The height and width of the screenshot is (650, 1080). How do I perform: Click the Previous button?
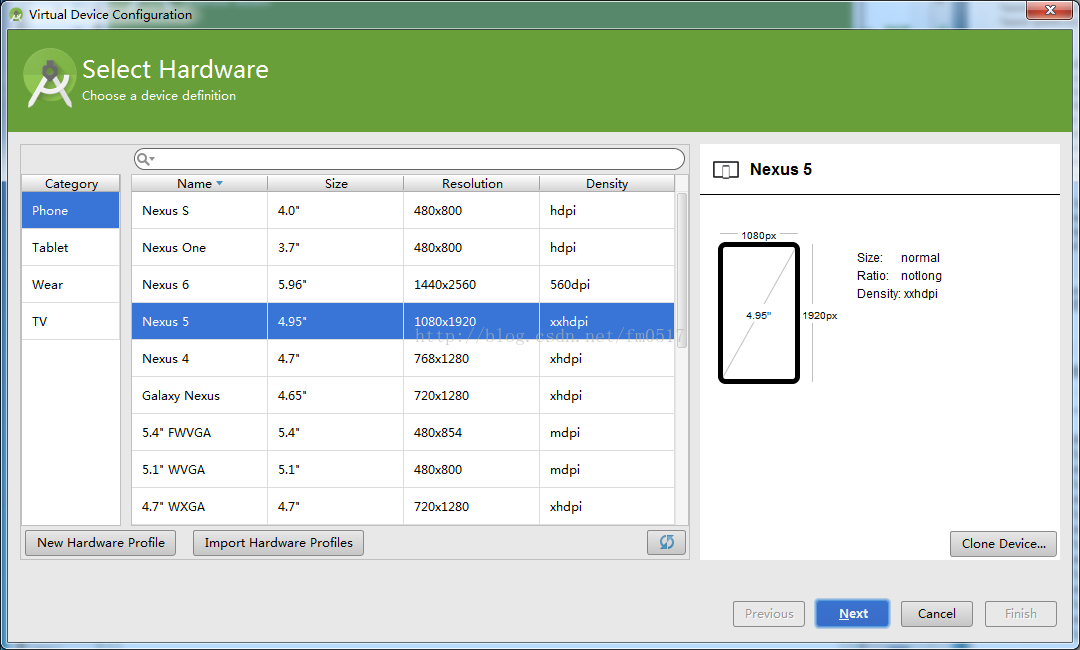coord(769,614)
